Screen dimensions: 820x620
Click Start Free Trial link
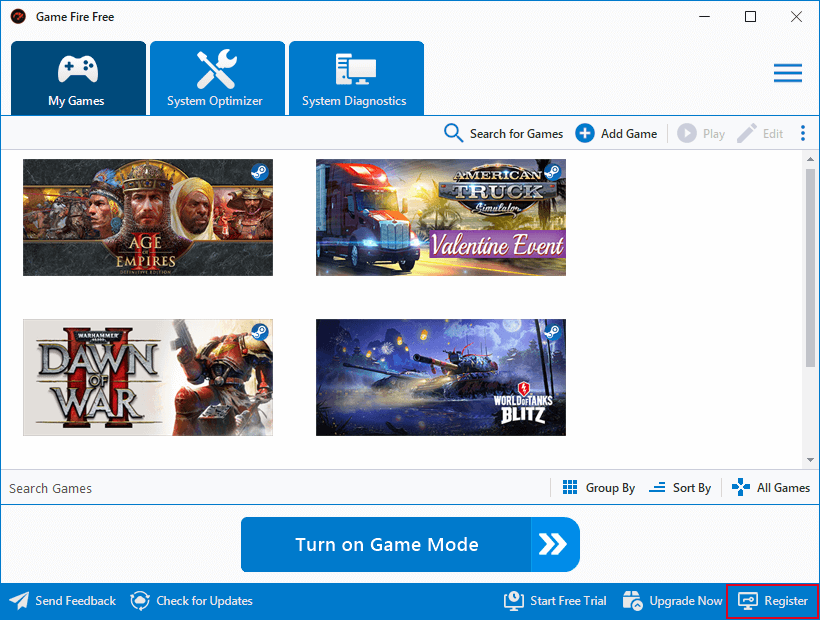pyautogui.click(x=555, y=601)
